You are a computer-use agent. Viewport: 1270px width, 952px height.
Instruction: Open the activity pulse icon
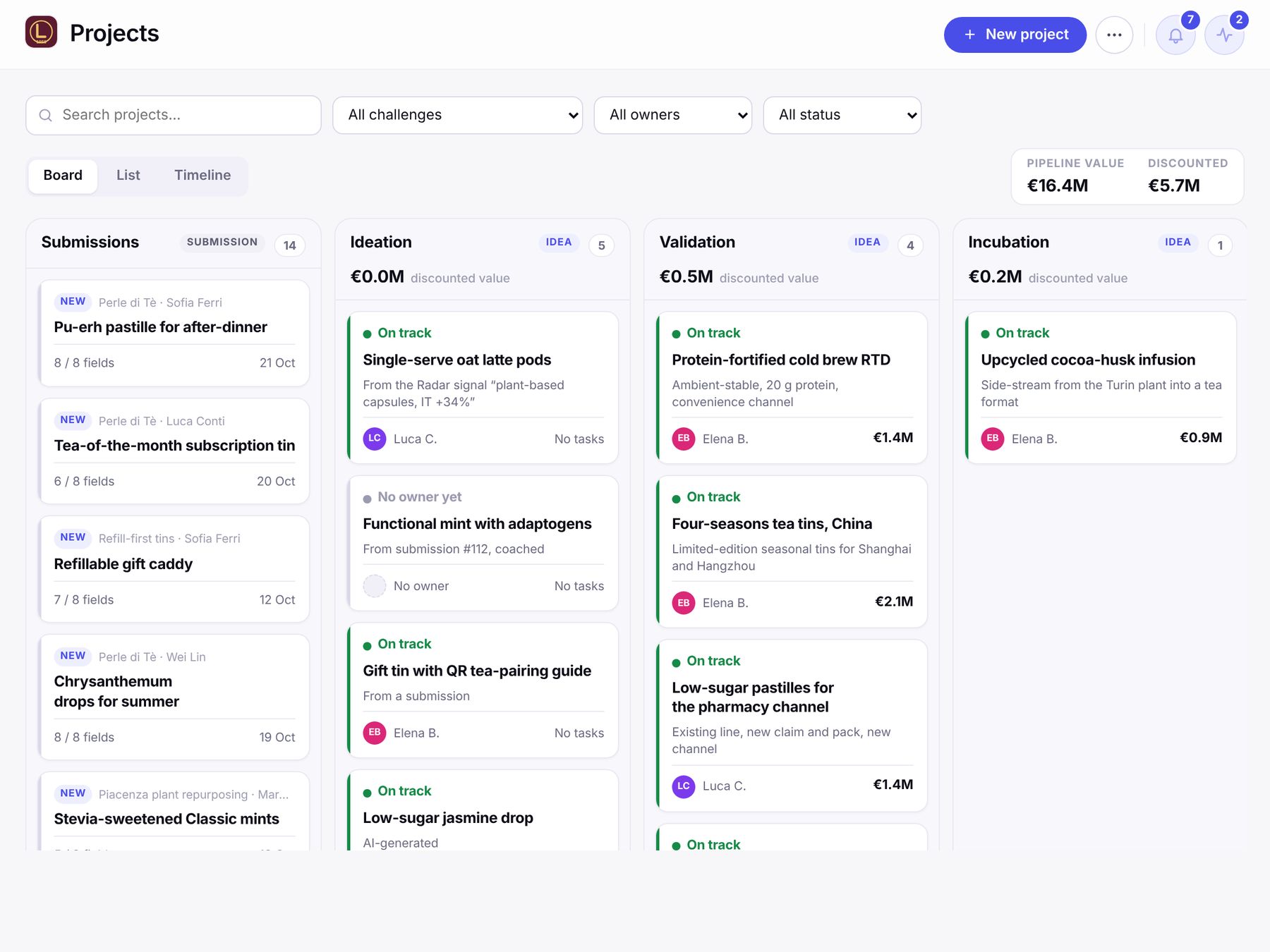coord(1224,35)
